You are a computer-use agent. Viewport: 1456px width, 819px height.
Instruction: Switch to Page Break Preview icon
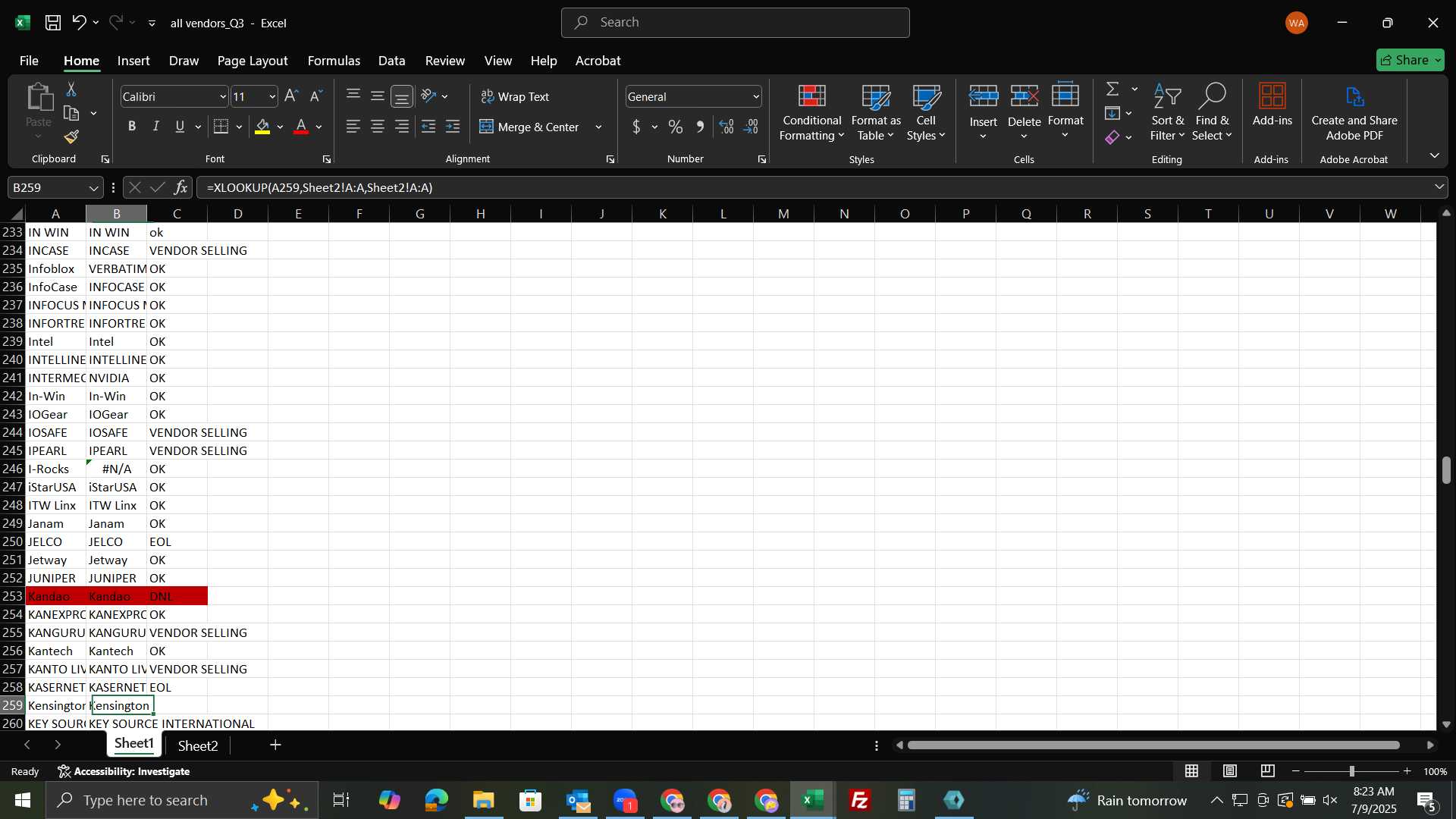point(1268,771)
